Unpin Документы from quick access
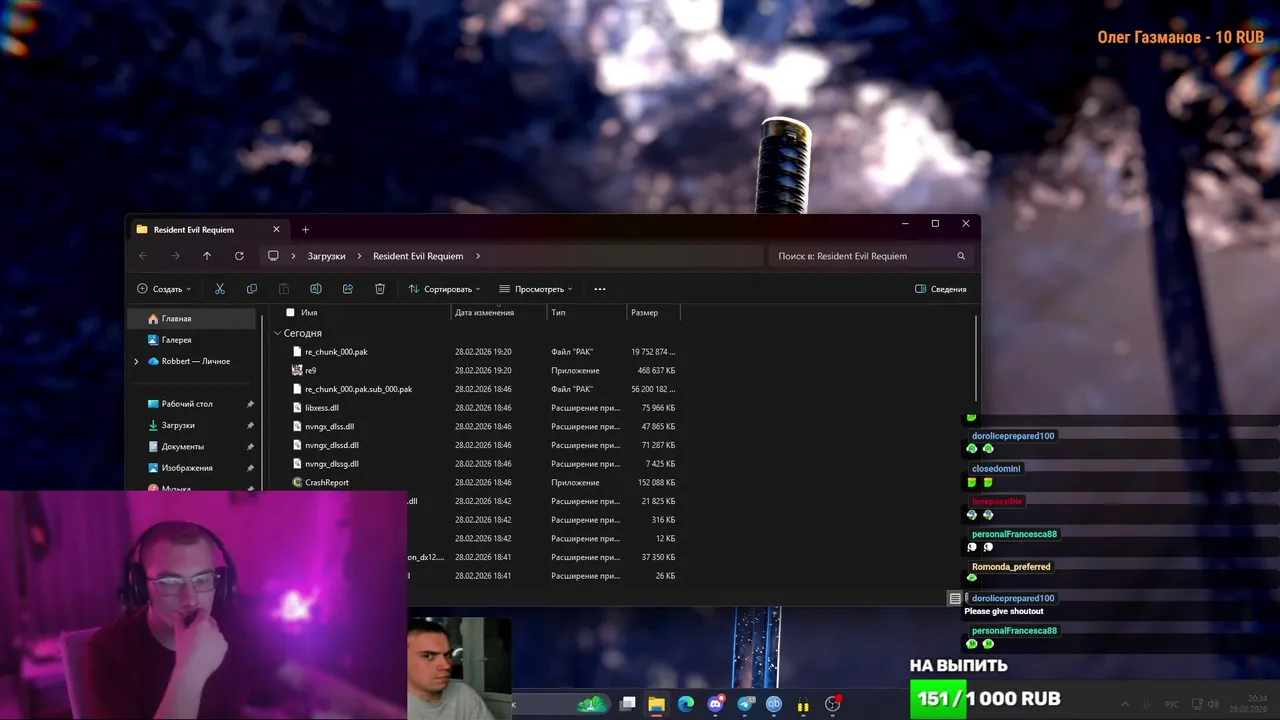The height and width of the screenshot is (720, 1280). click(x=250, y=447)
